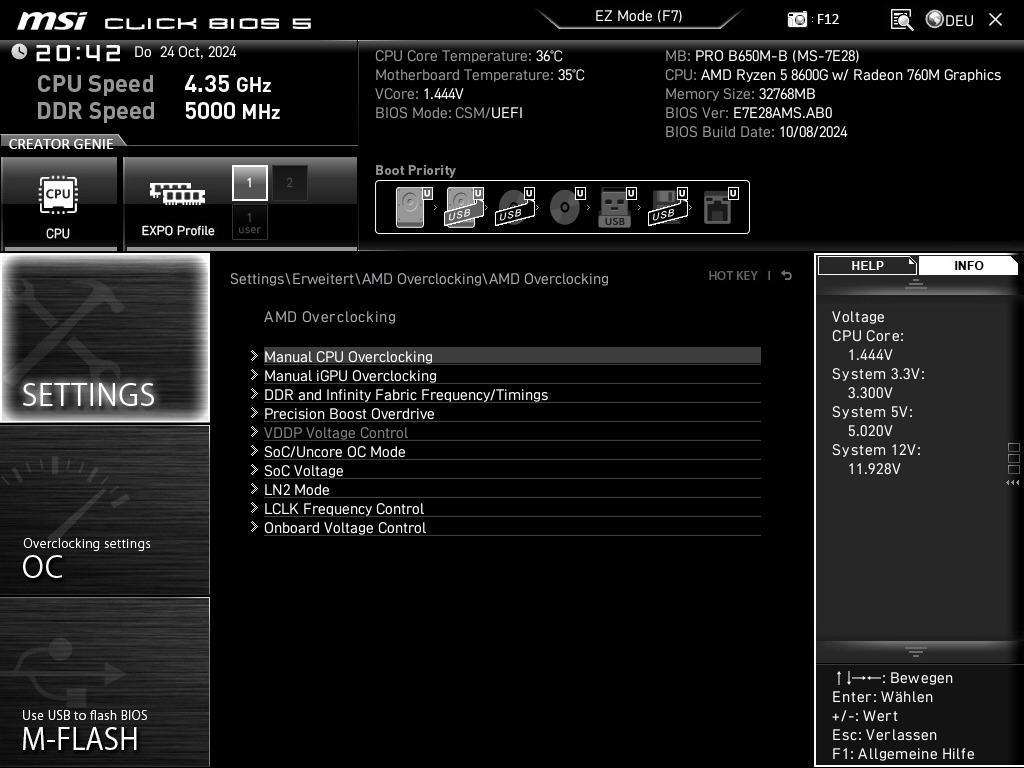Image resolution: width=1024 pixels, height=768 pixels.
Task: Click the CPU Core voltage value 1.444V in info panel
Action: tap(870, 355)
